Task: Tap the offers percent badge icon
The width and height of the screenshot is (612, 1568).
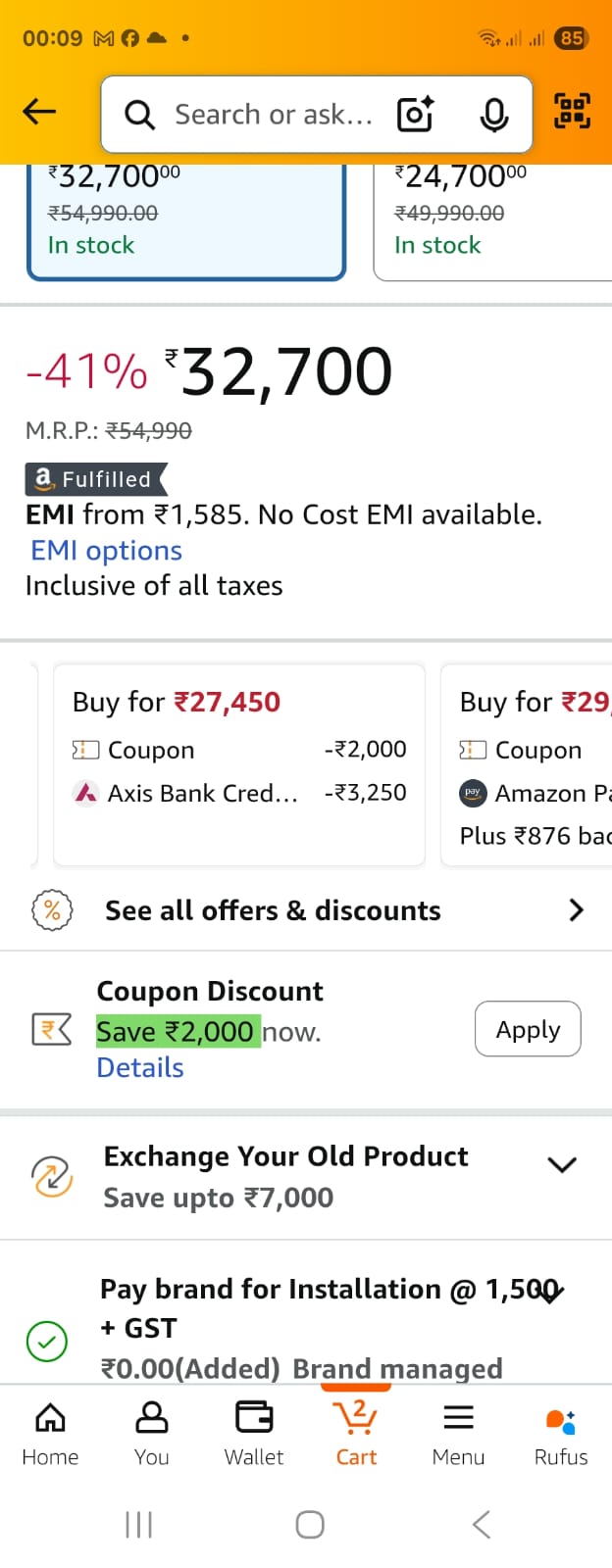Action: [51, 910]
